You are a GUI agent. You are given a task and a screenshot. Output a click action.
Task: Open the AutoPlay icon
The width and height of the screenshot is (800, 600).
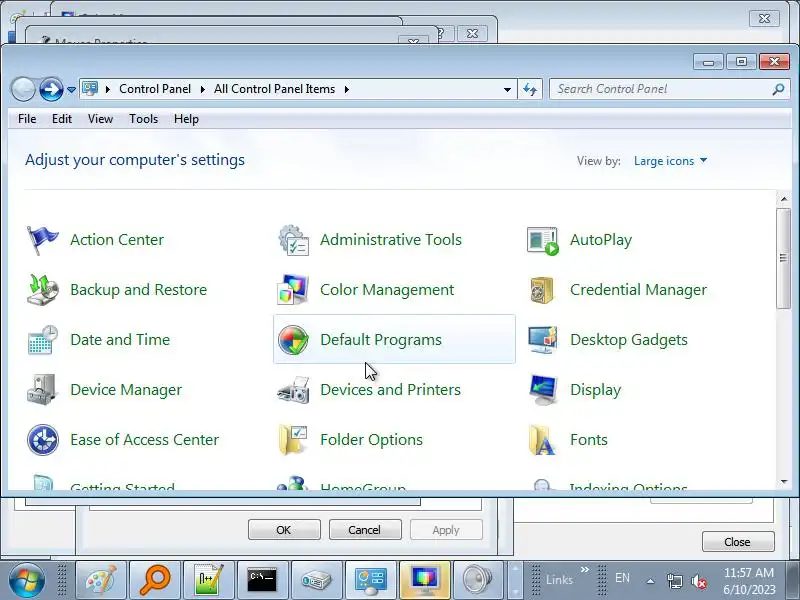click(542, 240)
